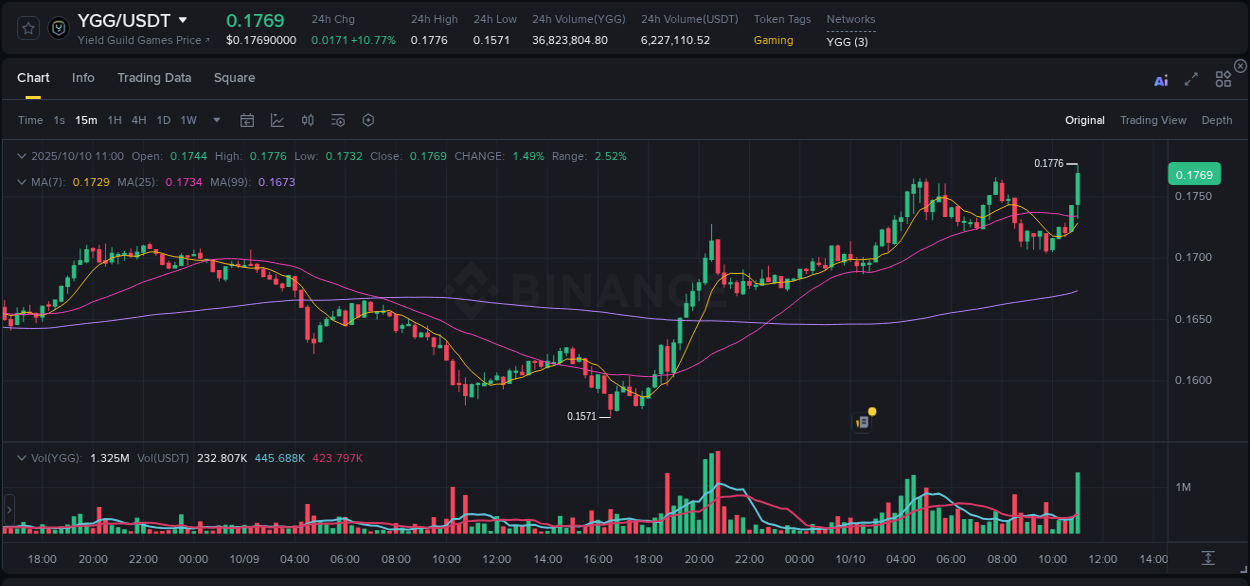Click the Trading View chart option

pyautogui.click(x=1152, y=120)
